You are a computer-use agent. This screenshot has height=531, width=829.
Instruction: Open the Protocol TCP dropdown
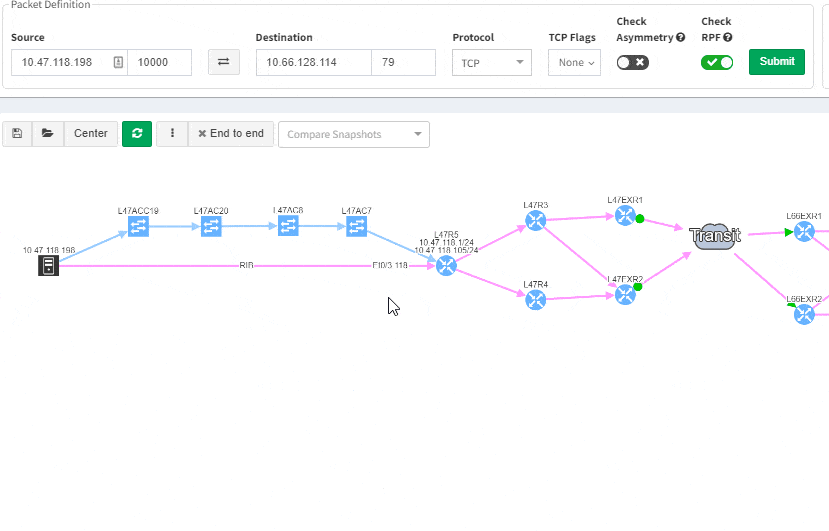(x=492, y=62)
